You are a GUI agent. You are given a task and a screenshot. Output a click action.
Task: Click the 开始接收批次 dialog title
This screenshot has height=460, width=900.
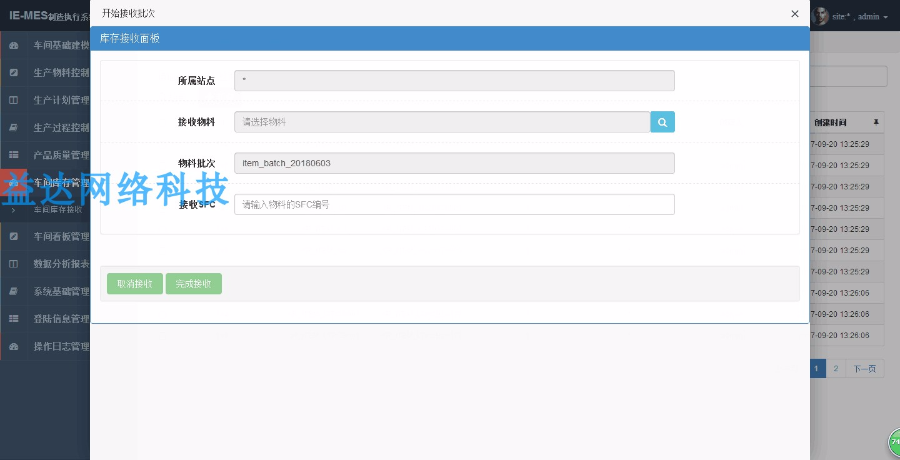coord(128,13)
